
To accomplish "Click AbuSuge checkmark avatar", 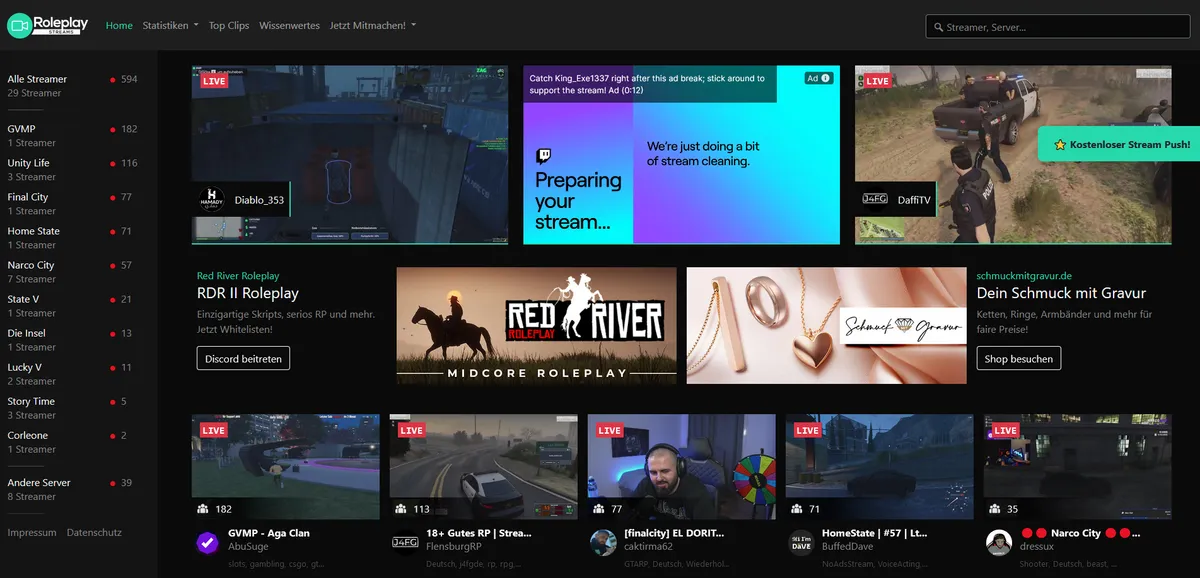I will coord(208,542).
